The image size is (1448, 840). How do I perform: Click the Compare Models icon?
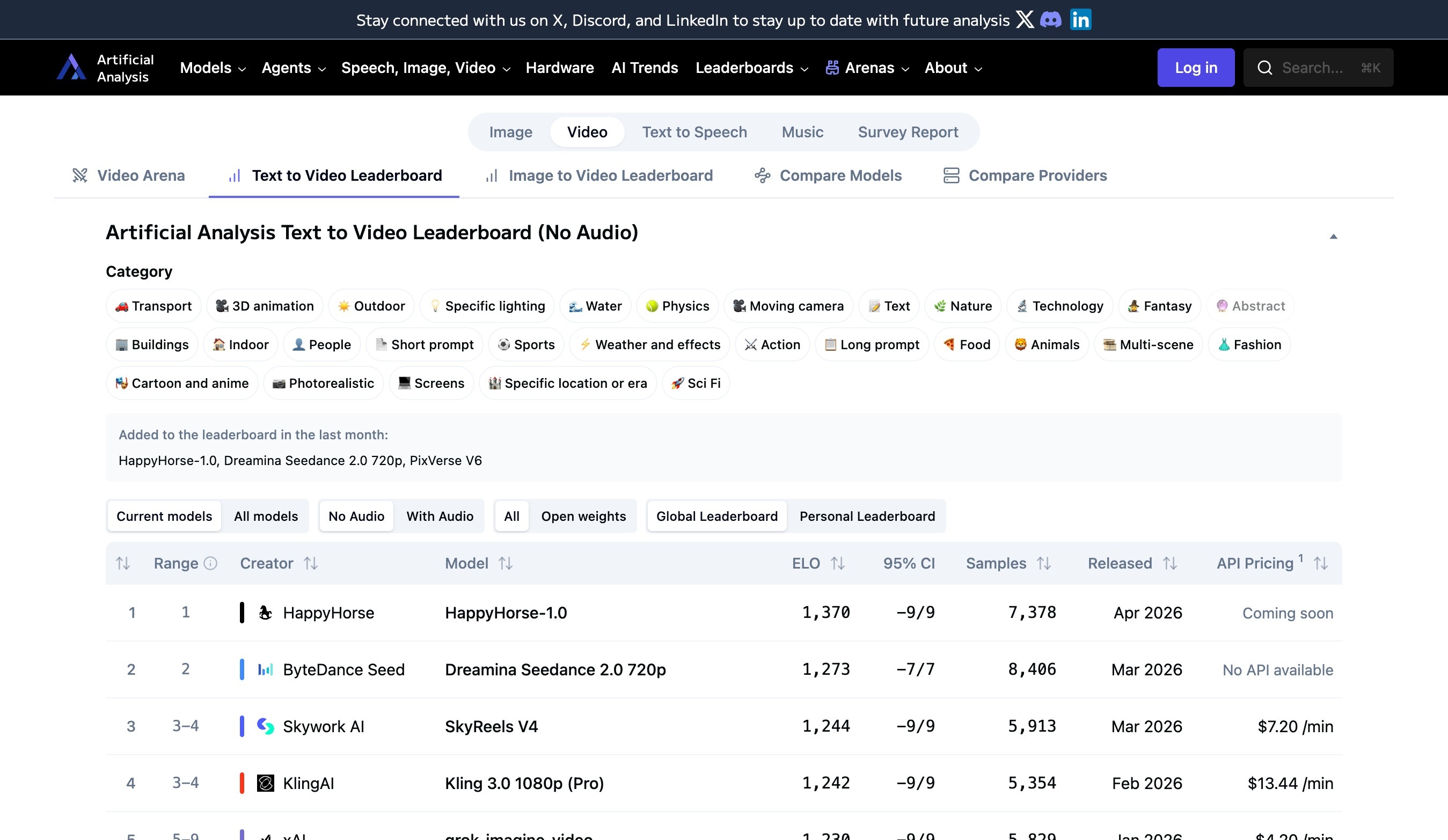coord(762,176)
